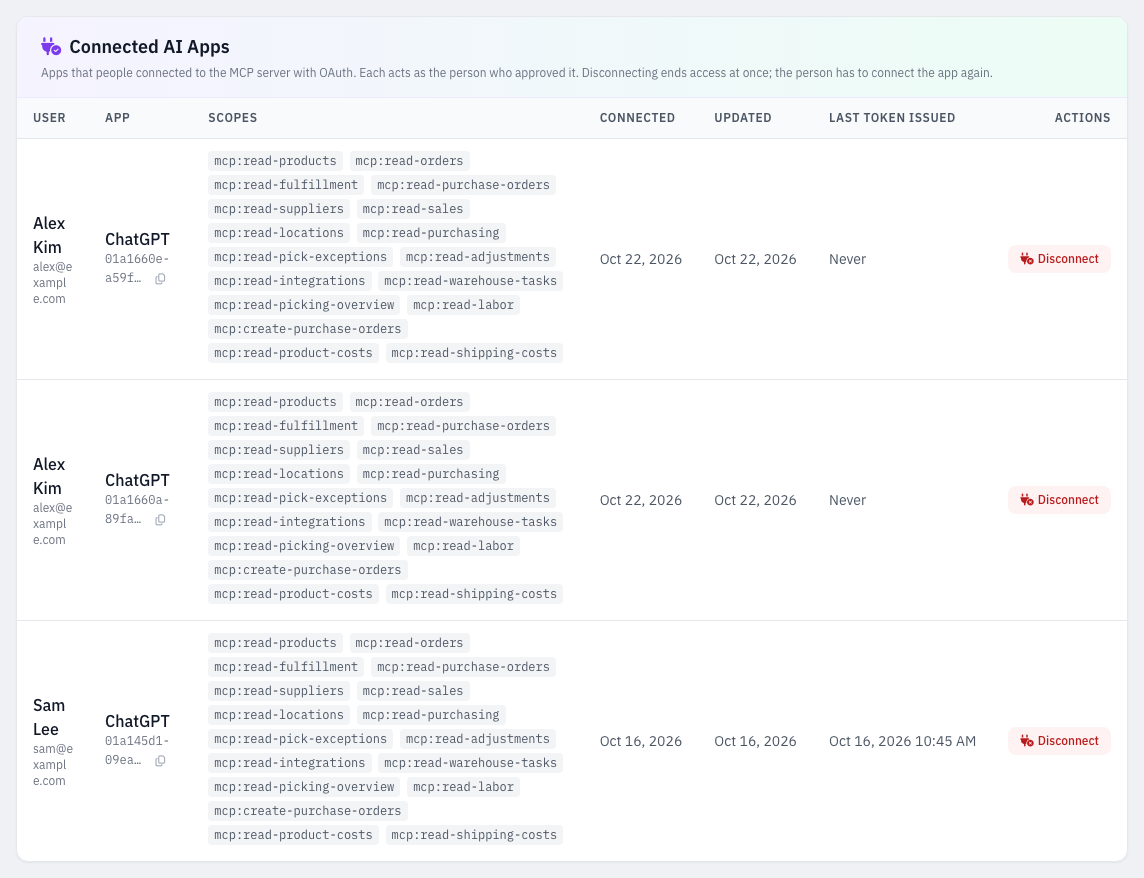Click the plug icon beside Connected AI Apps
The image size is (1144, 878).
pos(50,47)
